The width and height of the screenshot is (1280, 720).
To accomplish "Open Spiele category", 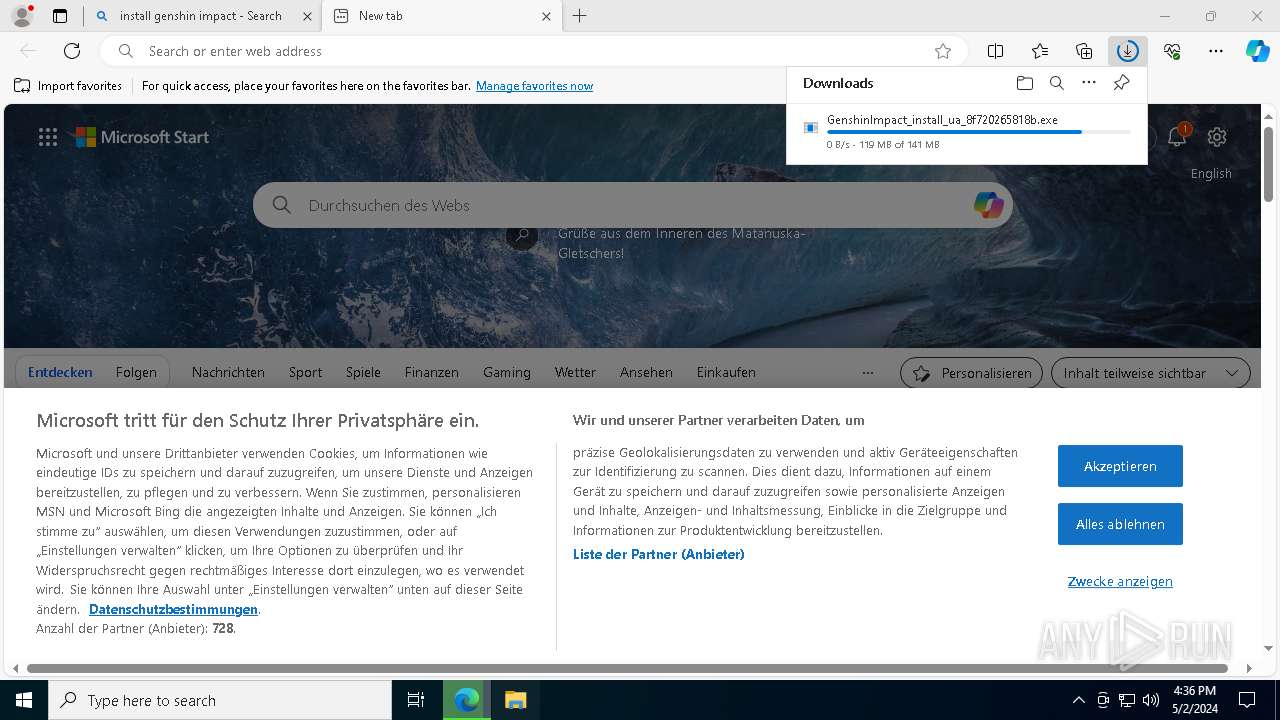I will click(x=363, y=372).
